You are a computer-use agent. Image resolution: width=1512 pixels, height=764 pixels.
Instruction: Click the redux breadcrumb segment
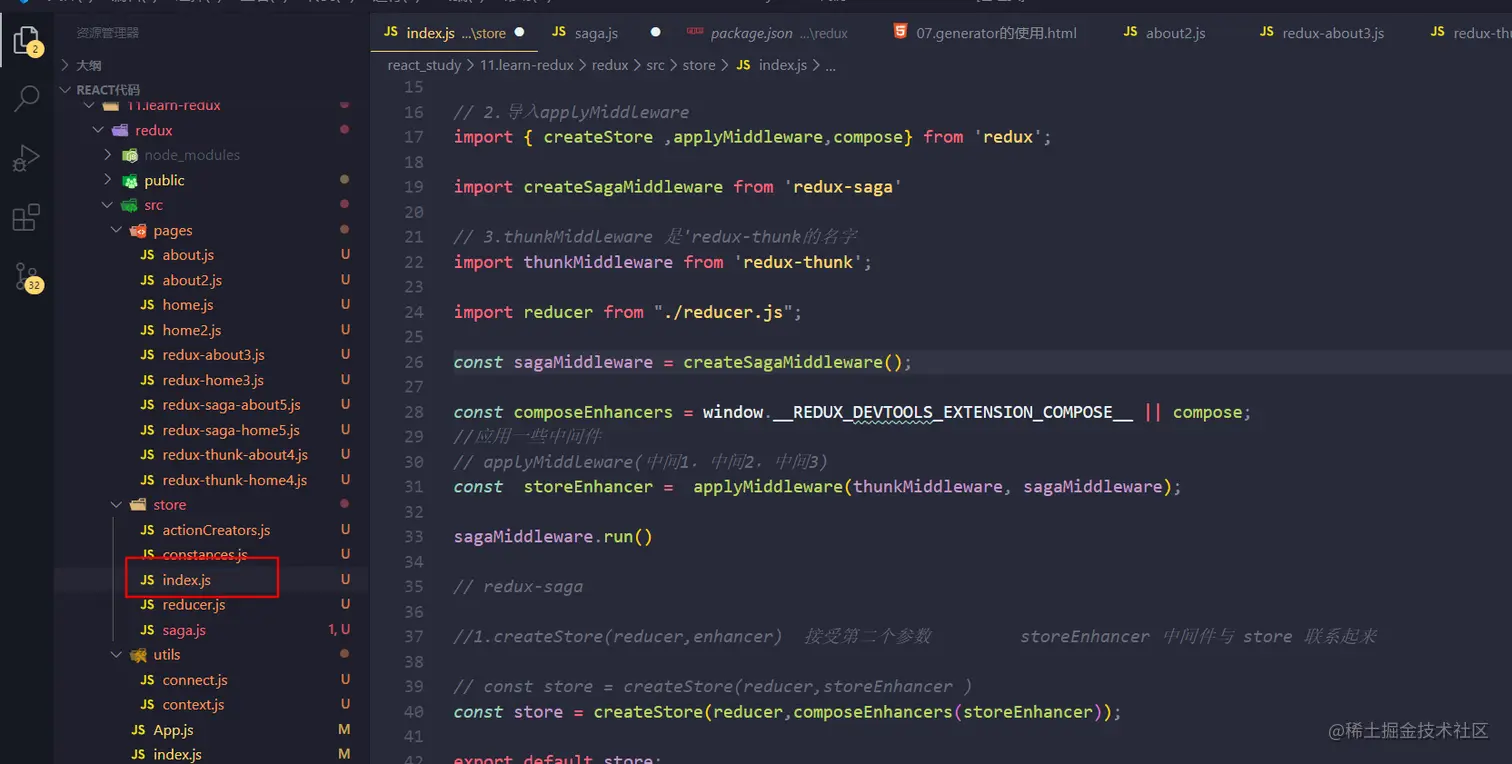click(x=610, y=65)
